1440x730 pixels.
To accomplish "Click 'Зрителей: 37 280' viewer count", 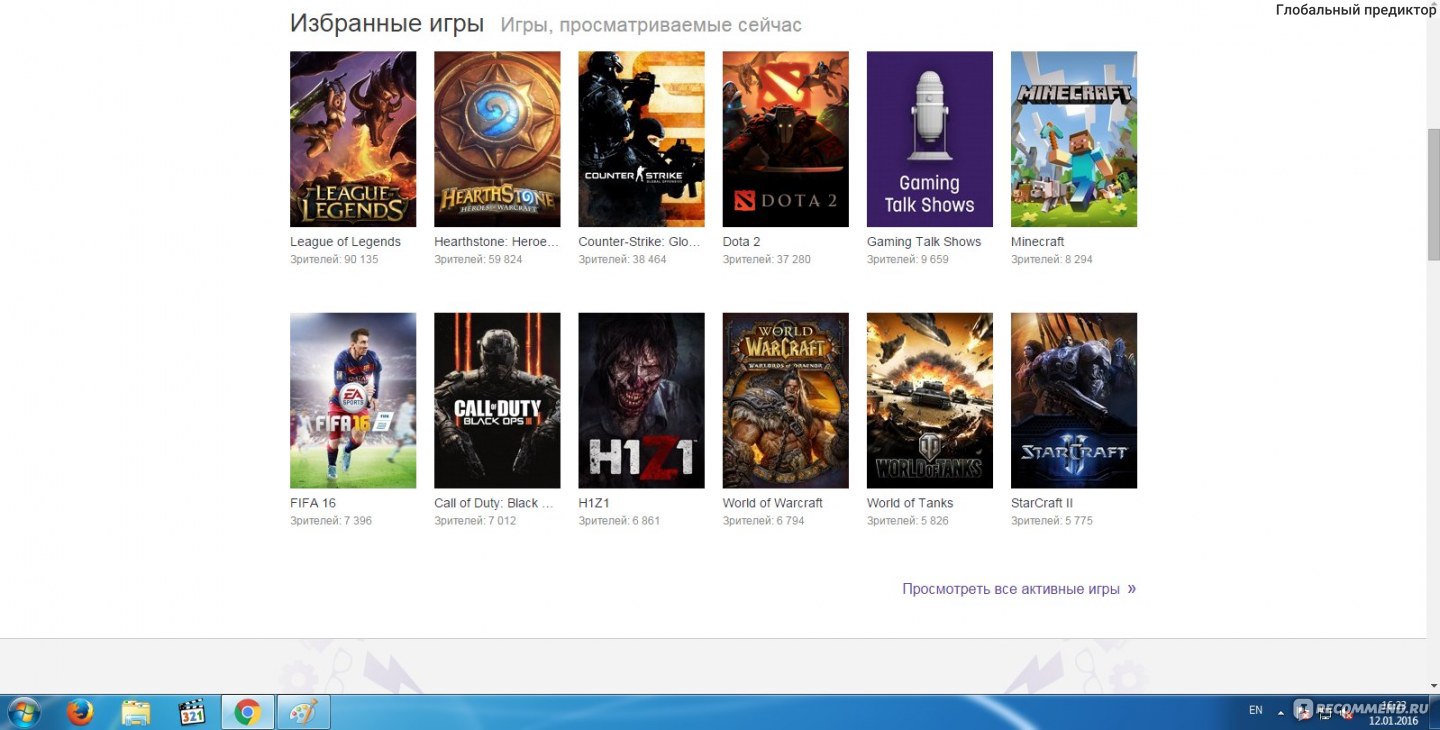I will (x=766, y=260).
